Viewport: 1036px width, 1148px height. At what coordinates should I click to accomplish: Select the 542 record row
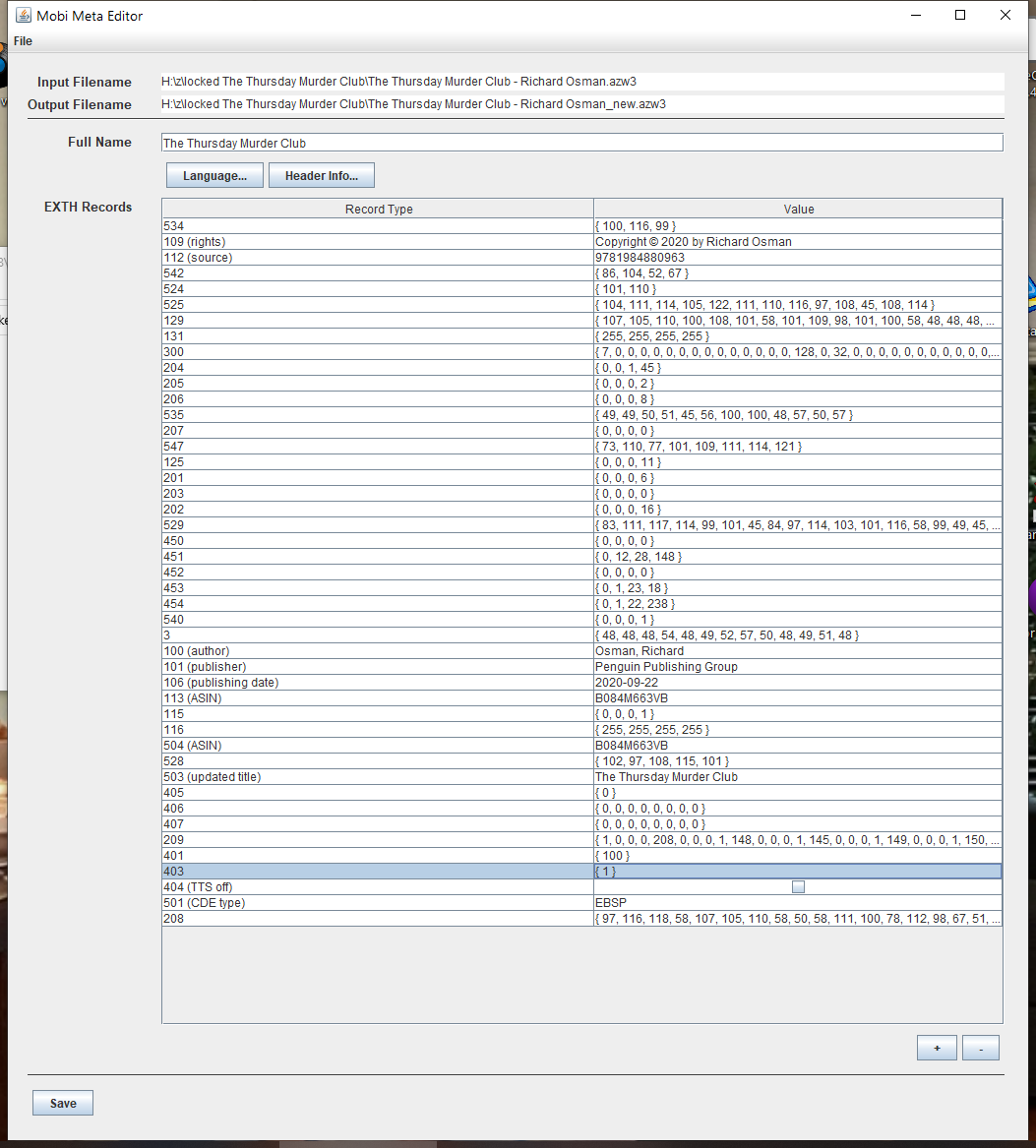[582, 273]
